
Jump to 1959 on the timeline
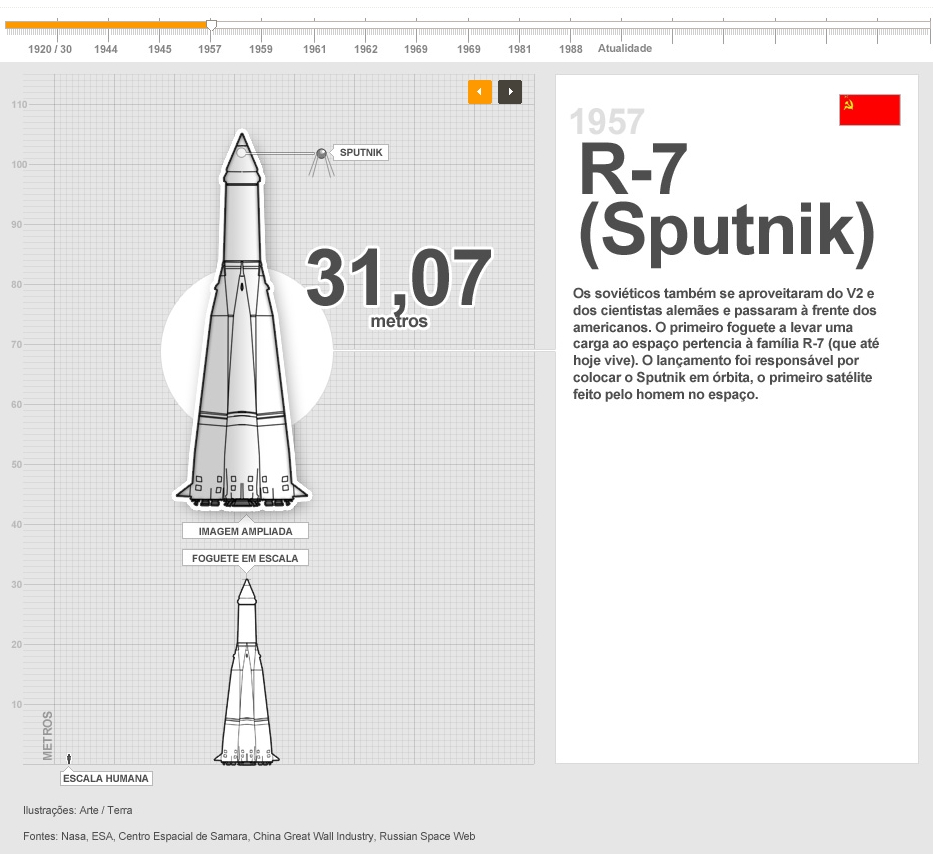coord(261,49)
